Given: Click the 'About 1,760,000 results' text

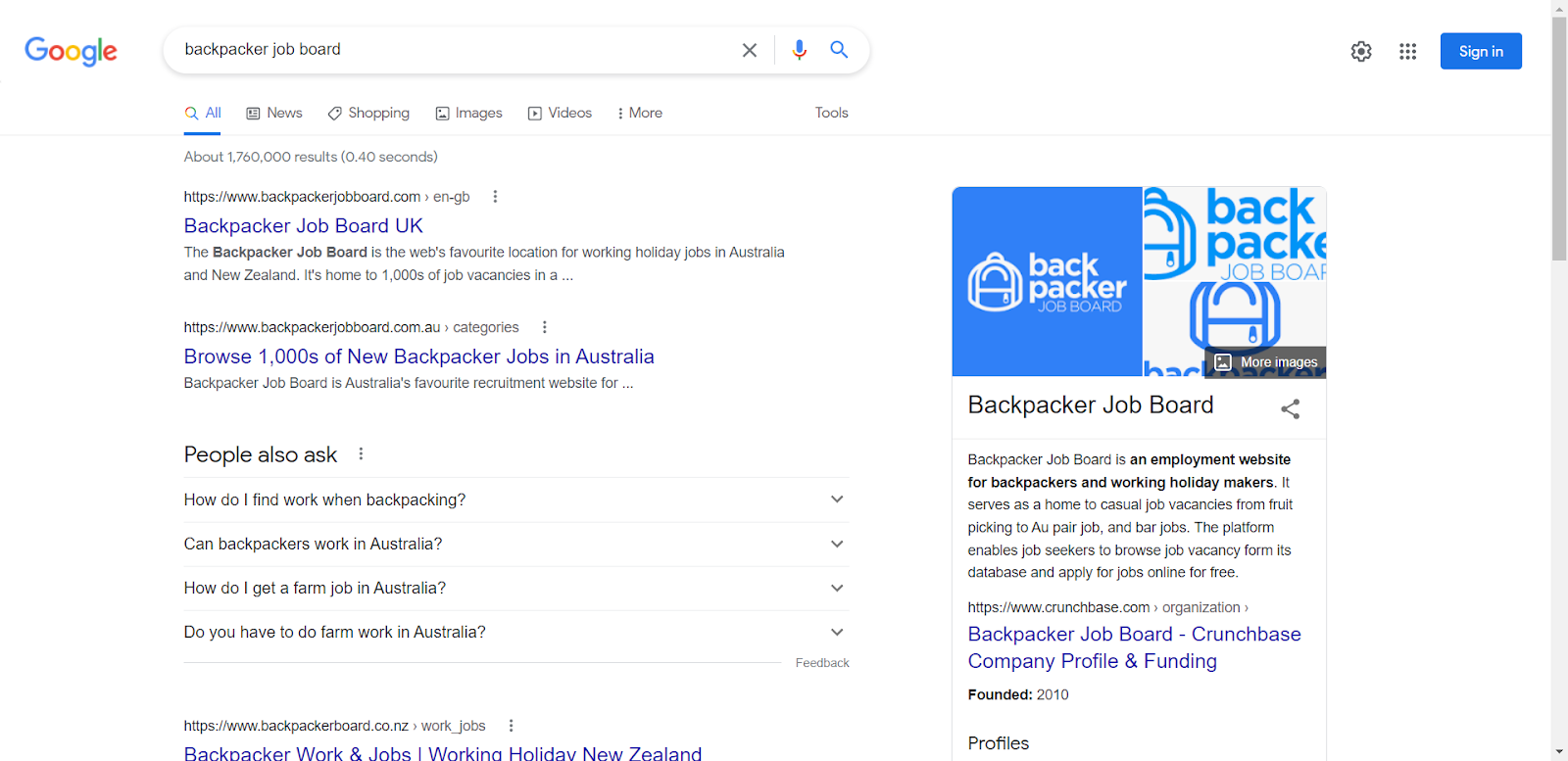Looking at the screenshot, I should click(x=311, y=157).
